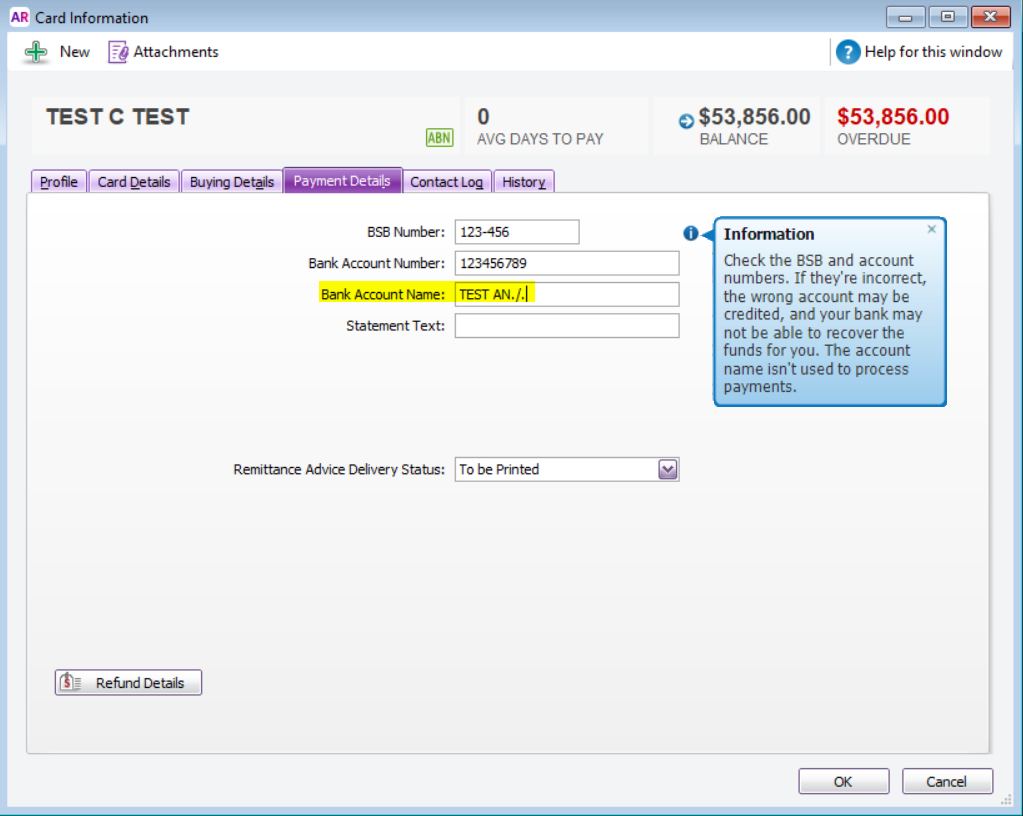This screenshot has height=816, width=1023.
Task: View the History tab
Action: 524,182
